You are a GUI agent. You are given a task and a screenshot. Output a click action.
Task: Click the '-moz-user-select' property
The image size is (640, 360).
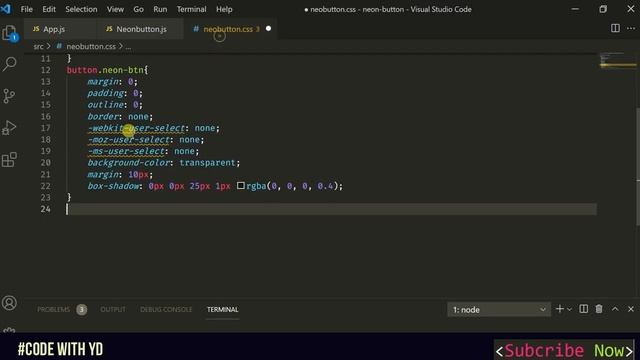click(x=129, y=140)
